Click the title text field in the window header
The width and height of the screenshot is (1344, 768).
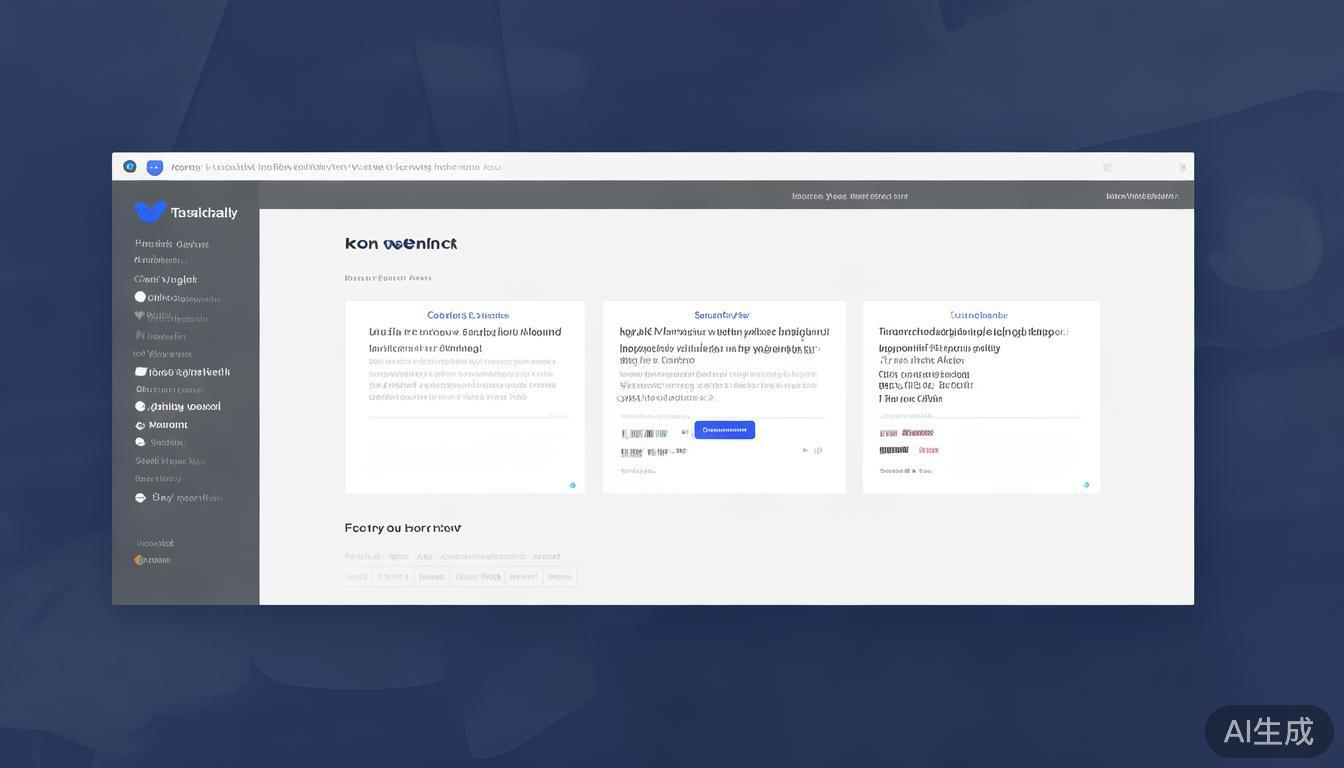pos(336,167)
